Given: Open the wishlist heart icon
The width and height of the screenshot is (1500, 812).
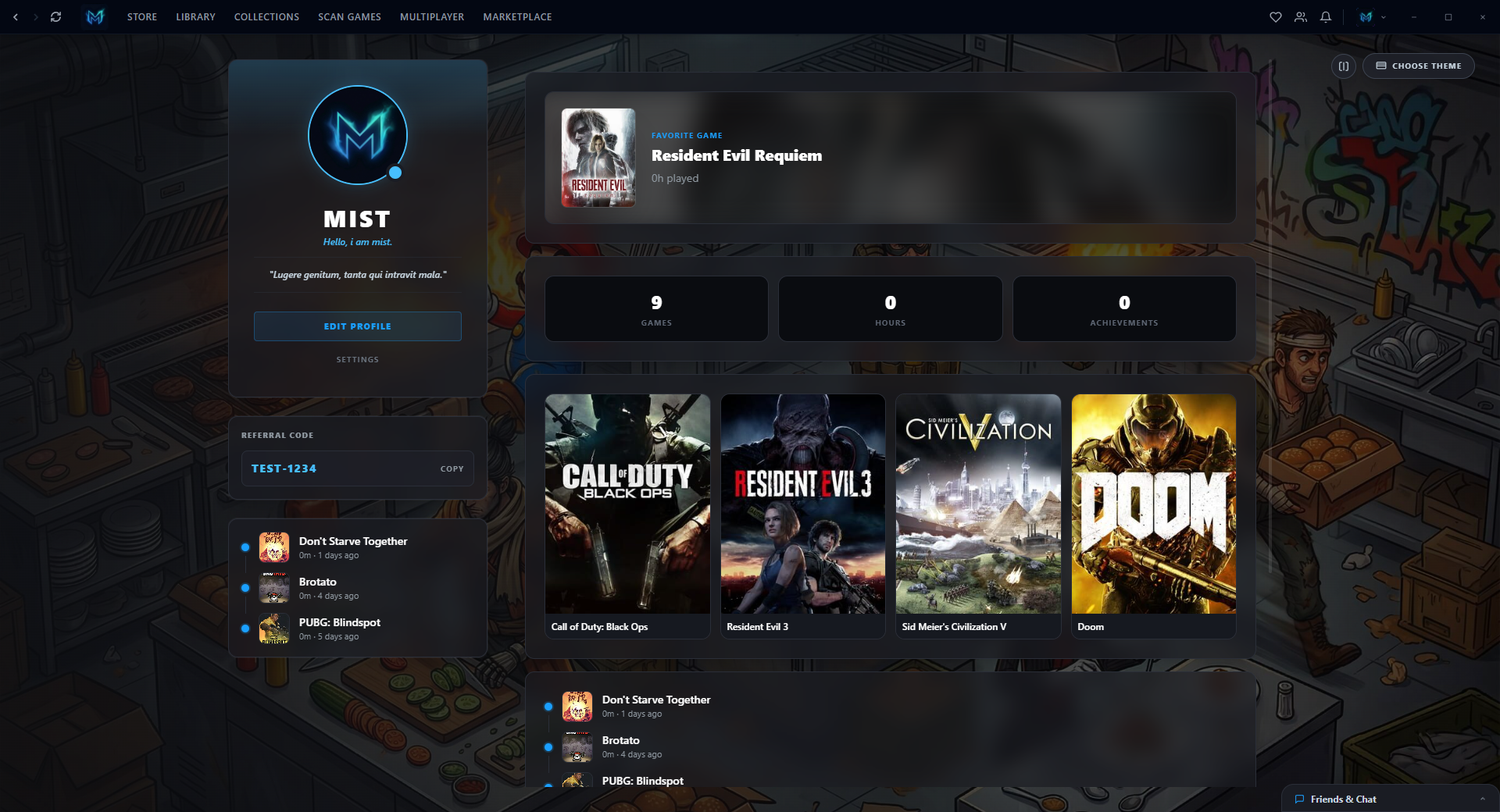Looking at the screenshot, I should coord(1276,16).
